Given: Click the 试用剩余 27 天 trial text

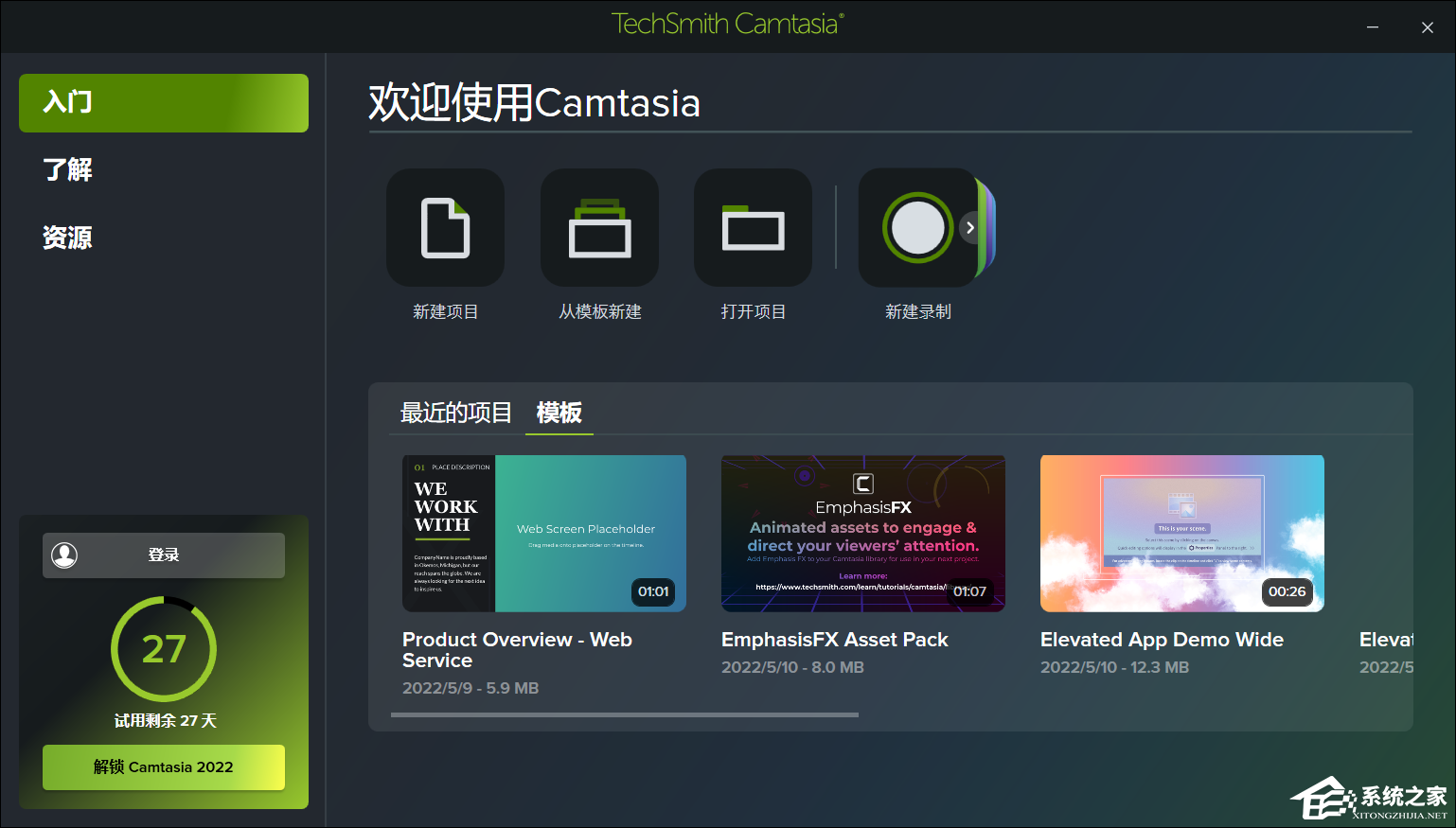Looking at the screenshot, I should [x=165, y=721].
